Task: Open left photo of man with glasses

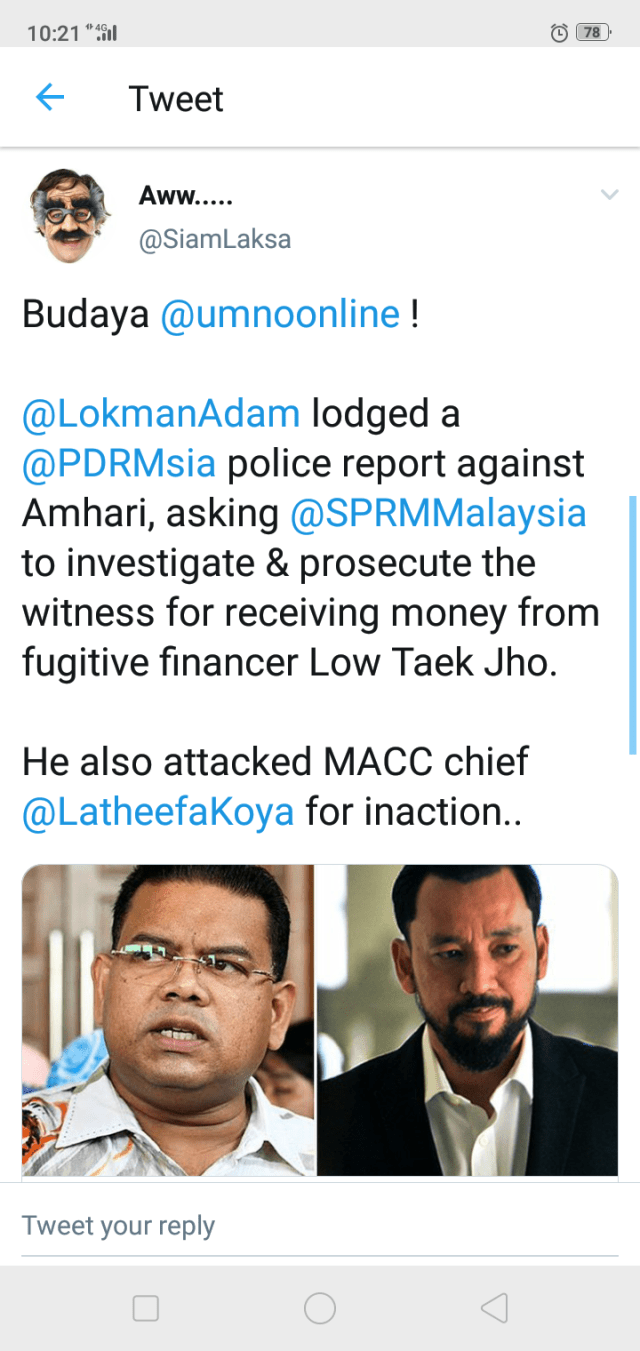Action: coord(168,1020)
